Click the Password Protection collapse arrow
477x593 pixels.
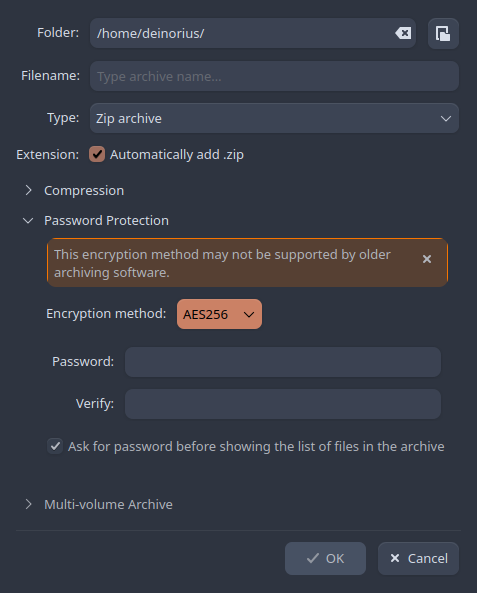pyautogui.click(x=28, y=220)
